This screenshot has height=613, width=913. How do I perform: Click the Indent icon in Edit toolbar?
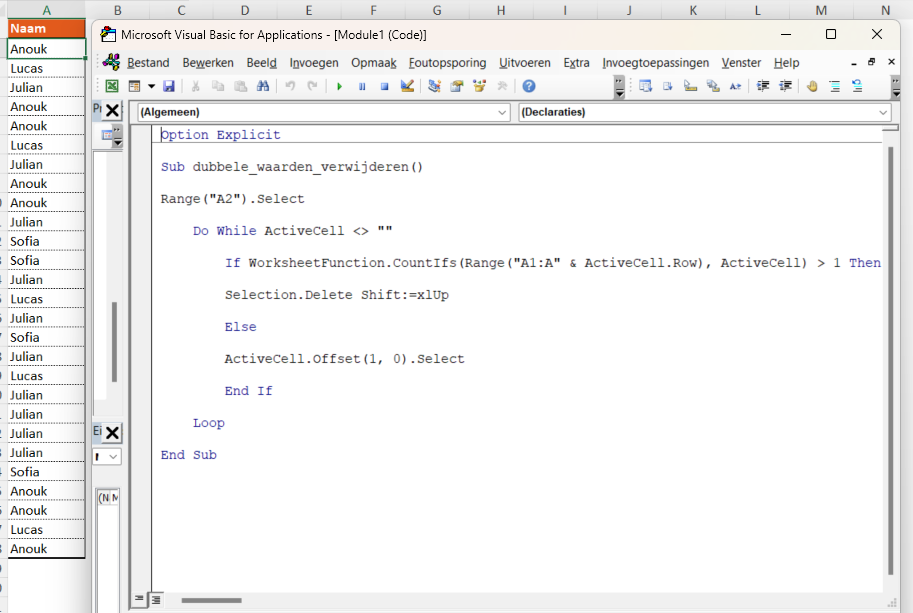pyautogui.click(x=763, y=86)
